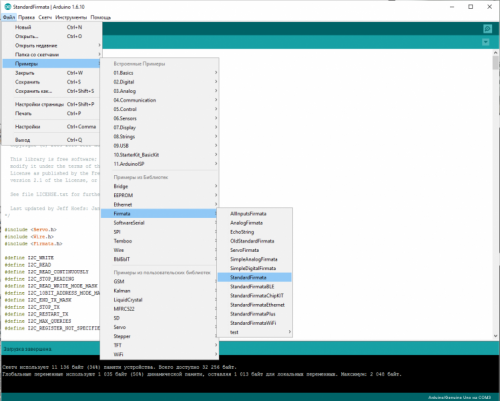Expand the 02.Digital examples

[x=160, y=82]
